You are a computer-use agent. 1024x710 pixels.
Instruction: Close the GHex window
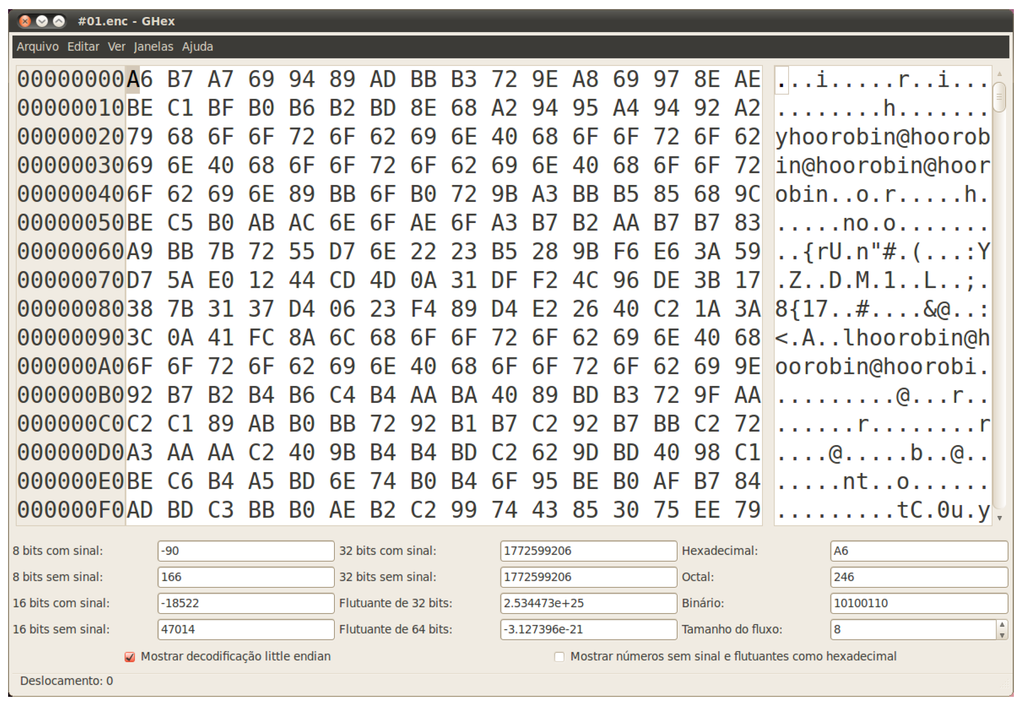25,21
